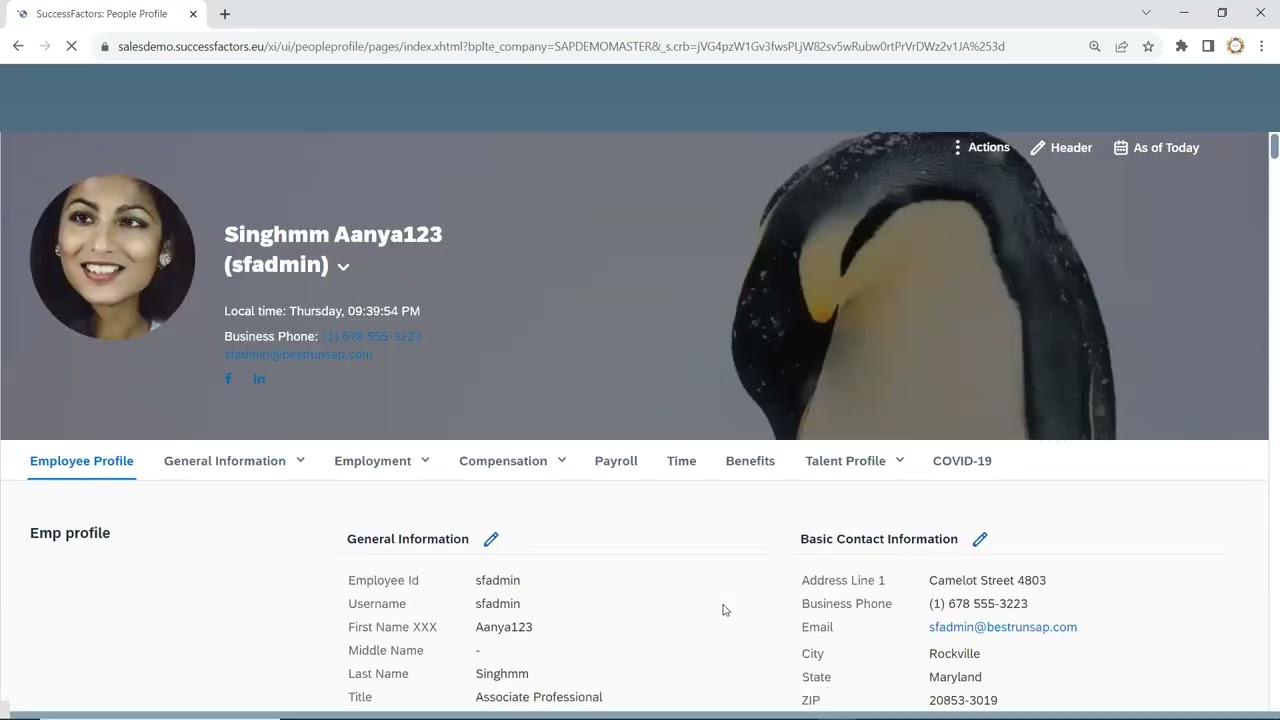Switch to the Time tab
Image resolution: width=1280 pixels, height=720 pixels.
click(682, 461)
